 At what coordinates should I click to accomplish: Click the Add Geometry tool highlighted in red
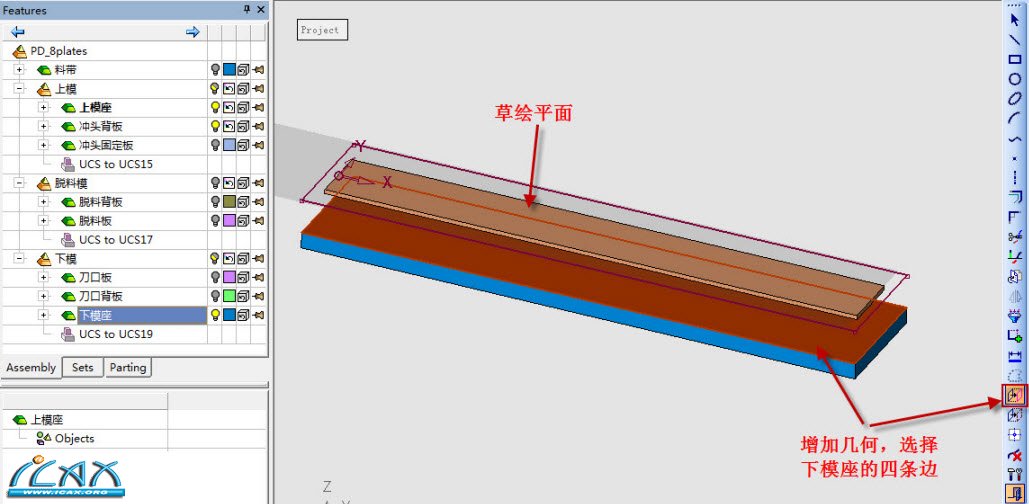tap(1015, 396)
